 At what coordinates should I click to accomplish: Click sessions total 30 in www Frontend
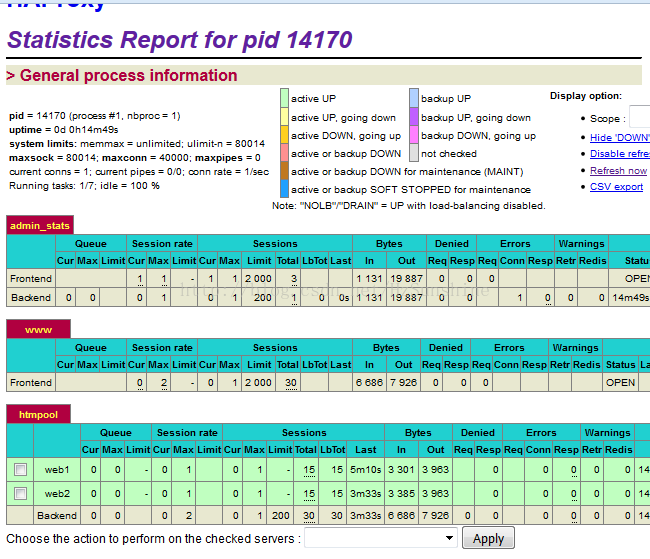tap(291, 382)
